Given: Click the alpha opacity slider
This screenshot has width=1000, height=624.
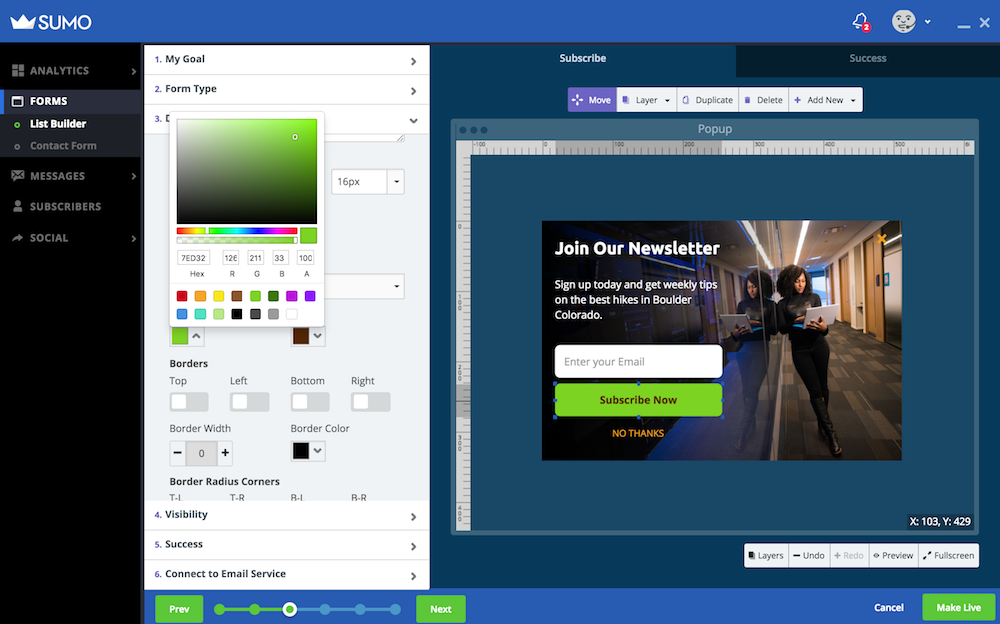Looking at the screenshot, I should [237, 241].
